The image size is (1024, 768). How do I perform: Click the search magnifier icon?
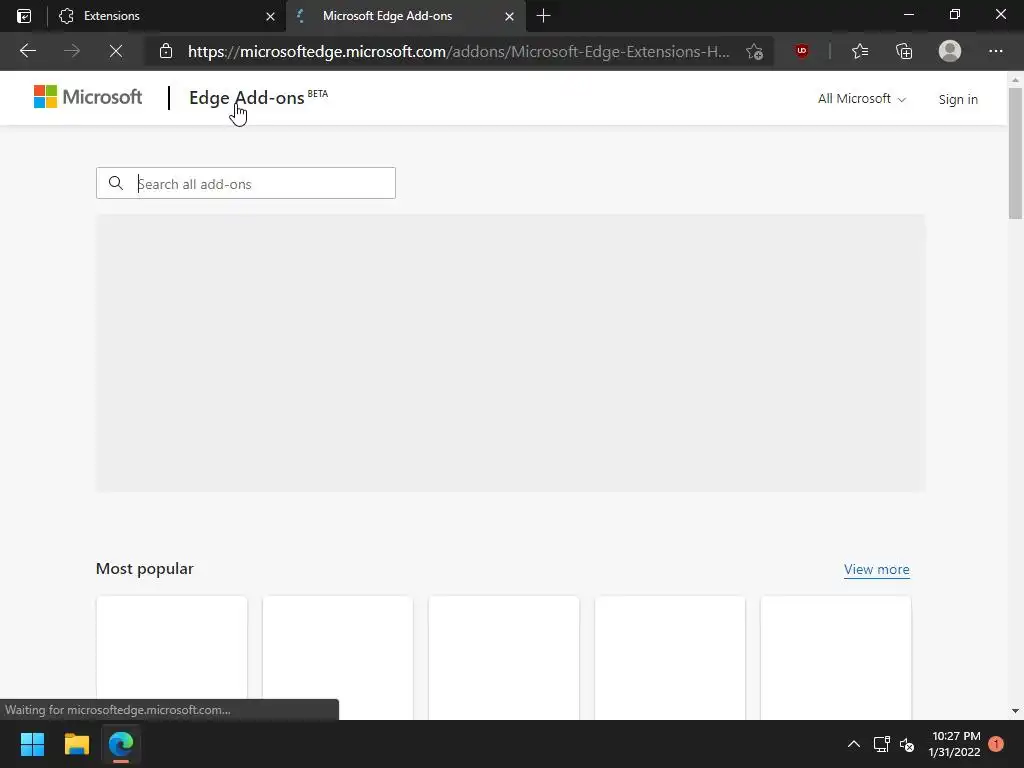click(x=116, y=184)
